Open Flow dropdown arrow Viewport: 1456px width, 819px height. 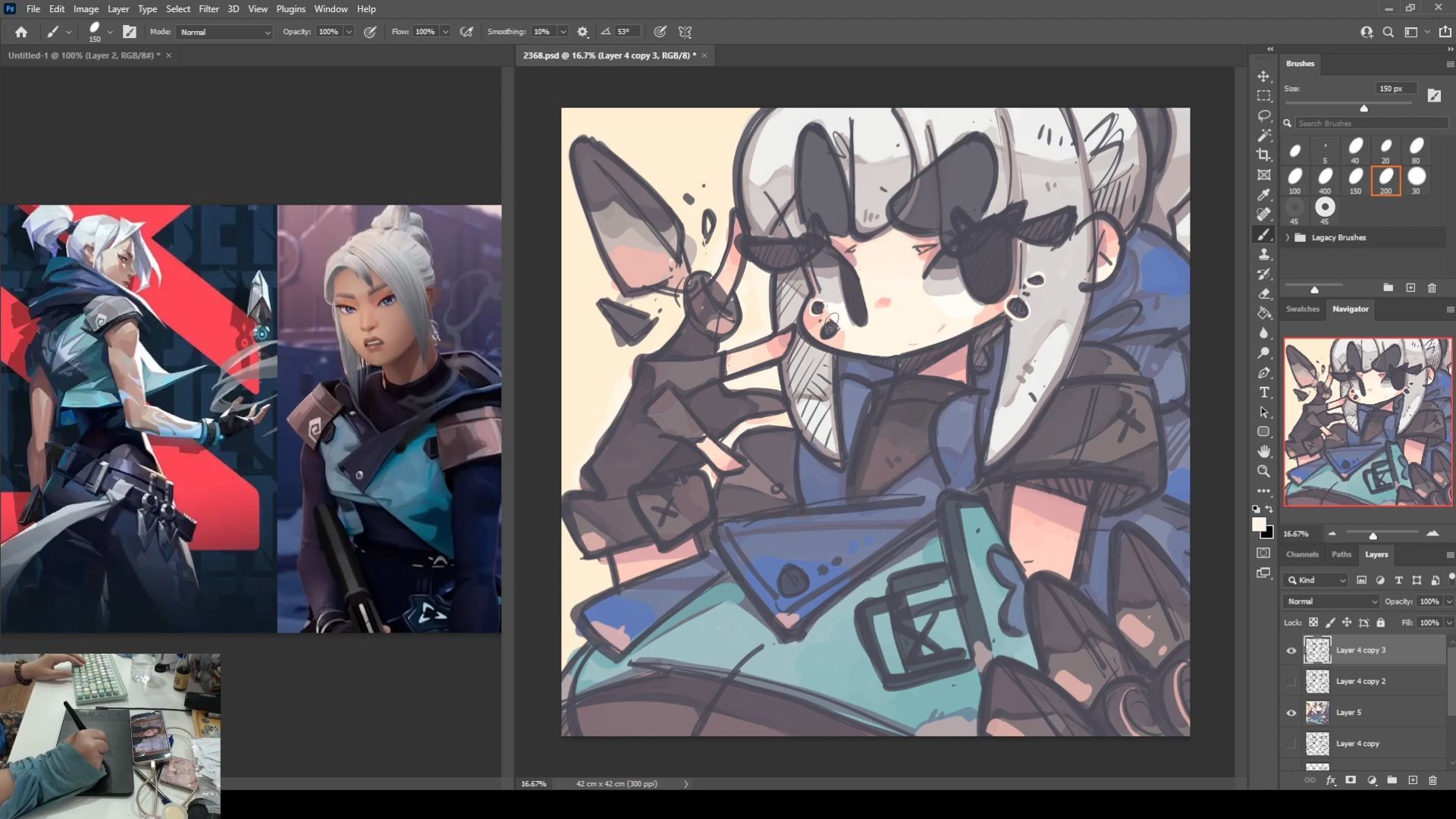click(445, 32)
